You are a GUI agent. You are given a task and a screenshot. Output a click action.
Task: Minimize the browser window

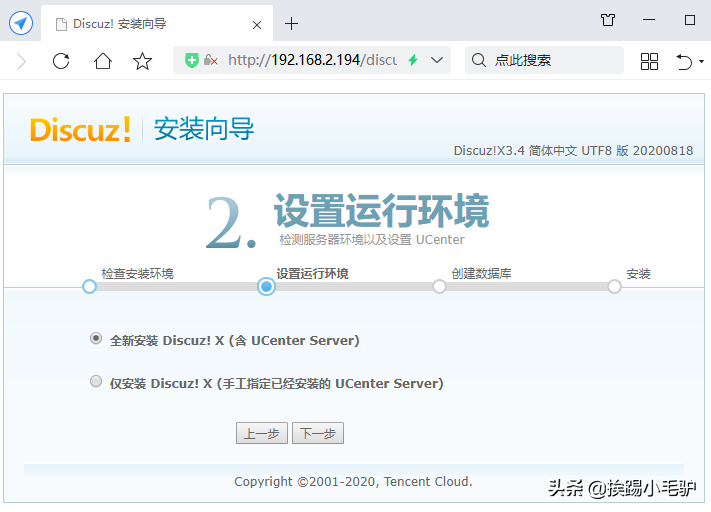tap(649, 20)
